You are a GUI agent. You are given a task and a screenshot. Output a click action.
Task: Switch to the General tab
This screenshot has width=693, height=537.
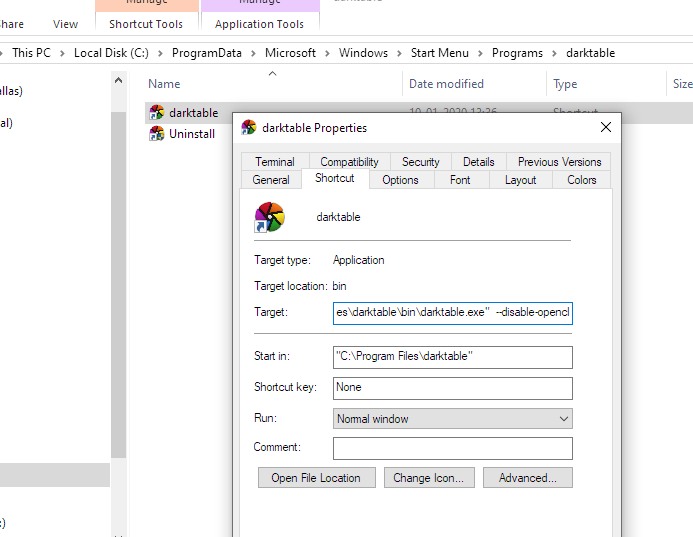click(x=271, y=180)
